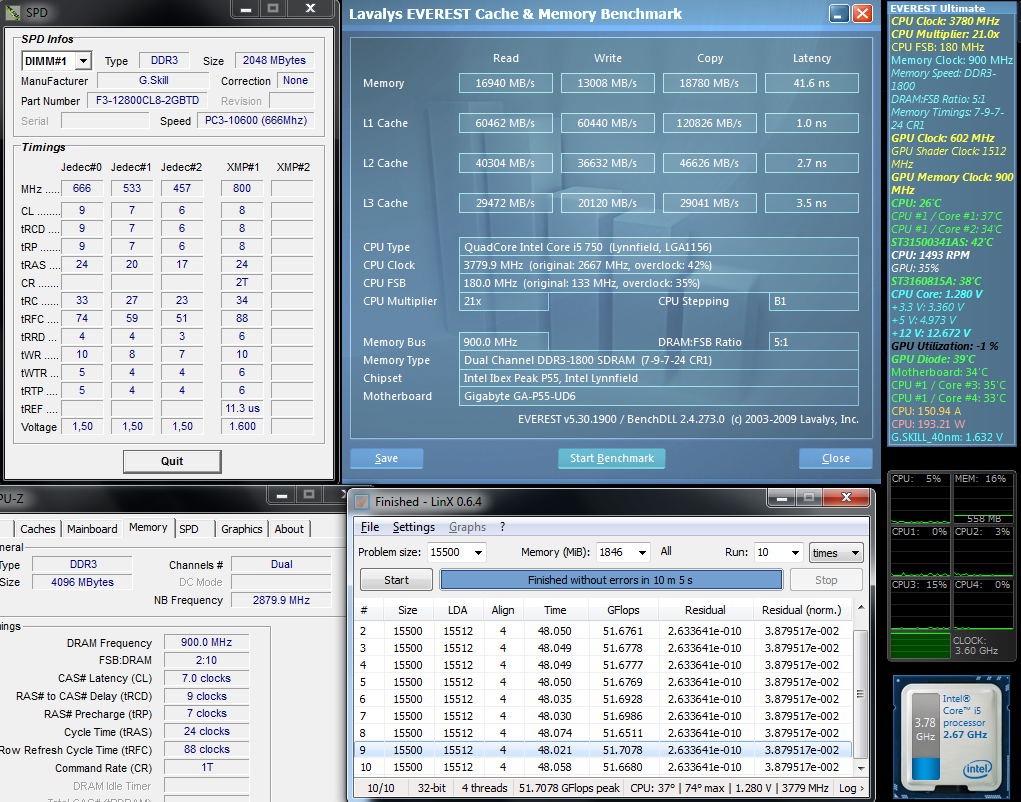Viewport: 1021px width, 802px height.
Task: Click the CPU Clock 3780 MHz sidebar line
Action: tap(945, 21)
